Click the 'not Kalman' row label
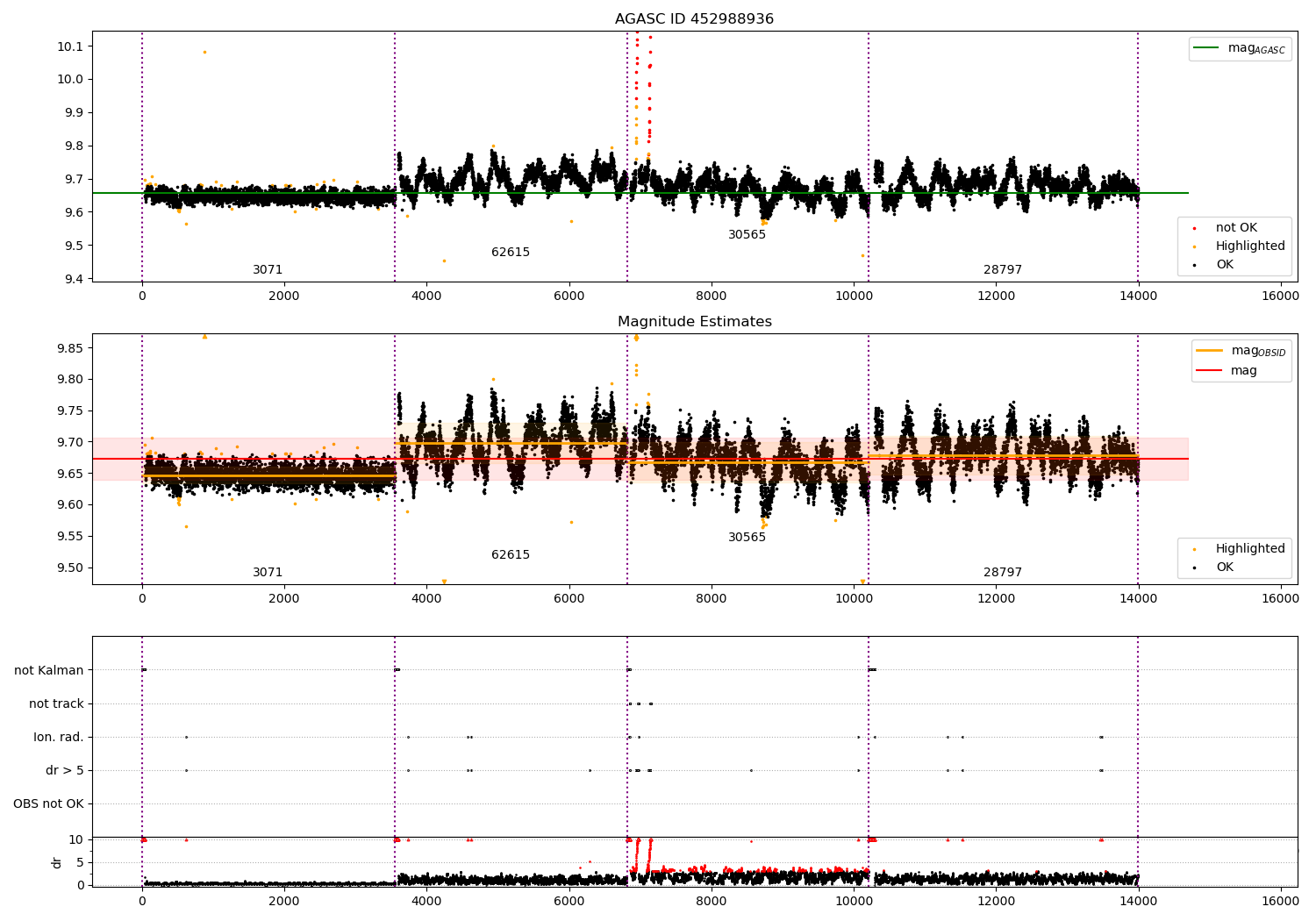 pyautogui.click(x=49, y=671)
